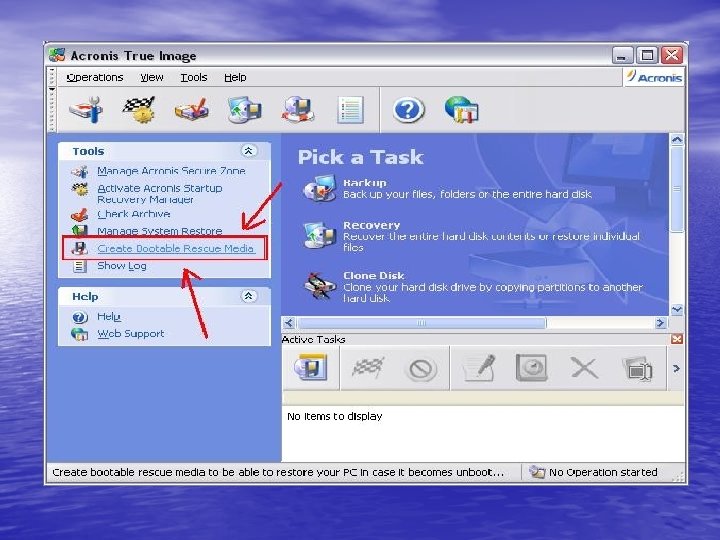Screen dimensions: 720x540
Task: Click the blue question mark Help toolbar icon
Action: 408,110
